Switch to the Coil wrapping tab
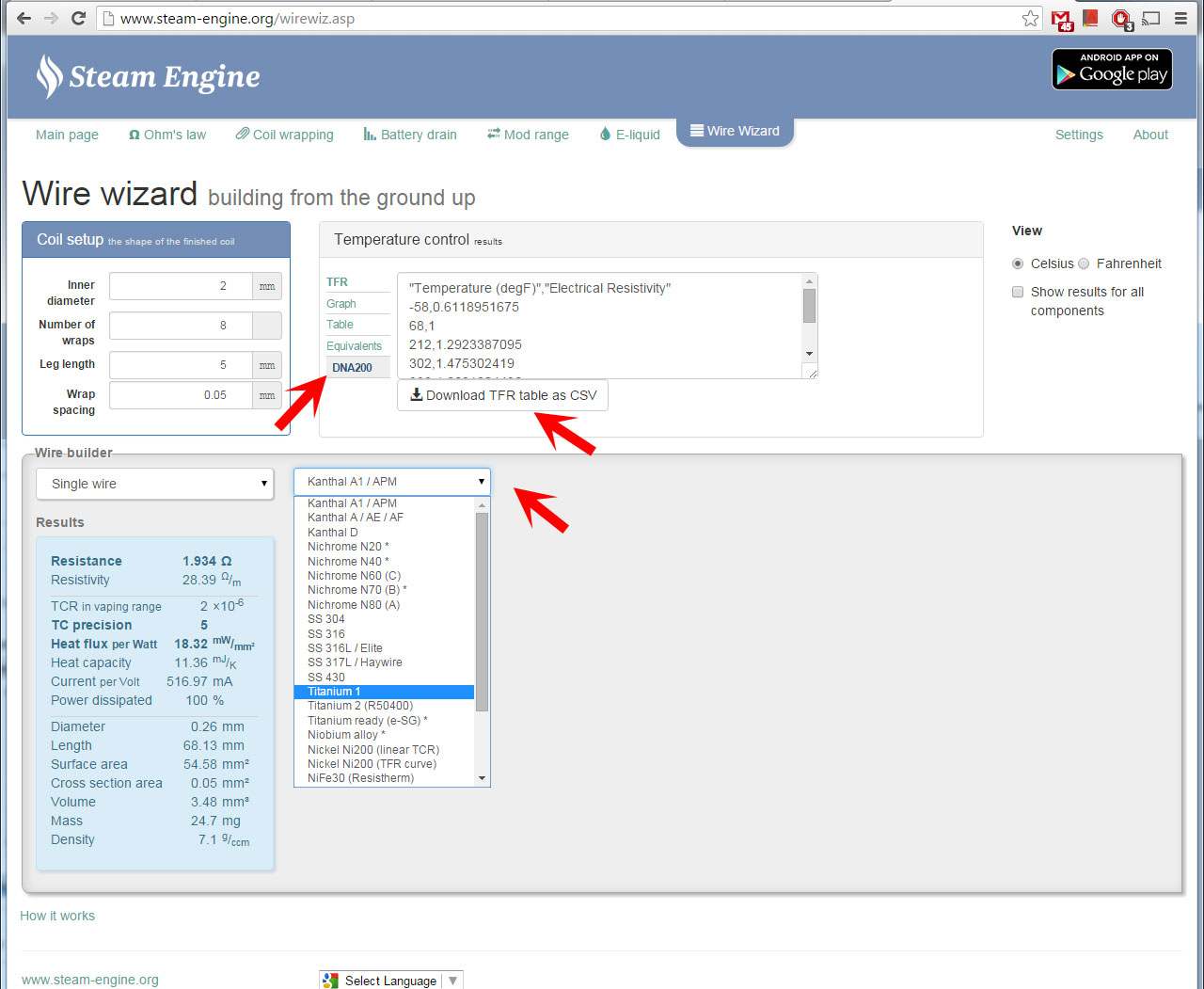This screenshot has width=1204, height=989. pos(284,135)
